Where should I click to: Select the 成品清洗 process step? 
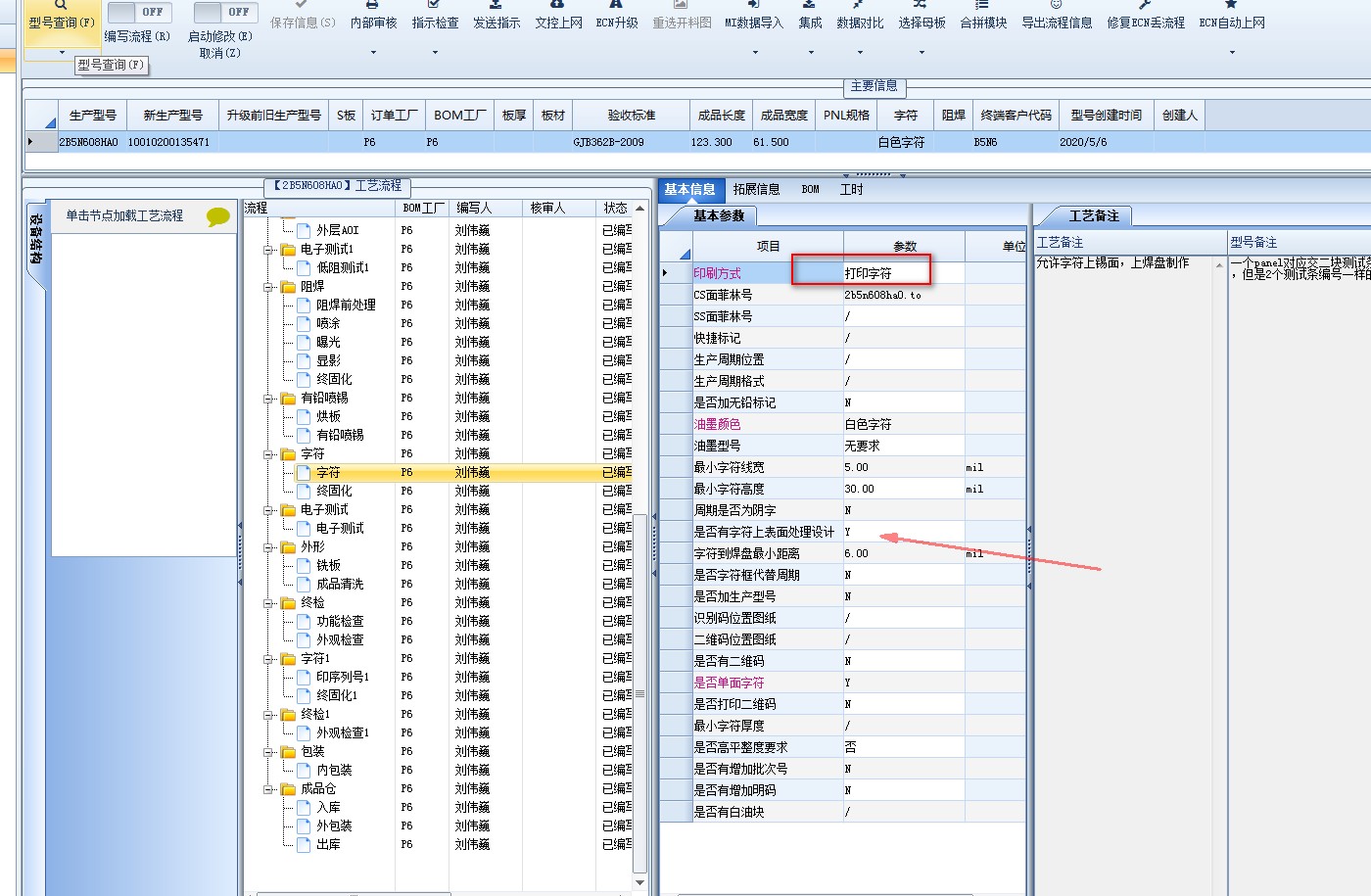pyautogui.click(x=340, y=584)
